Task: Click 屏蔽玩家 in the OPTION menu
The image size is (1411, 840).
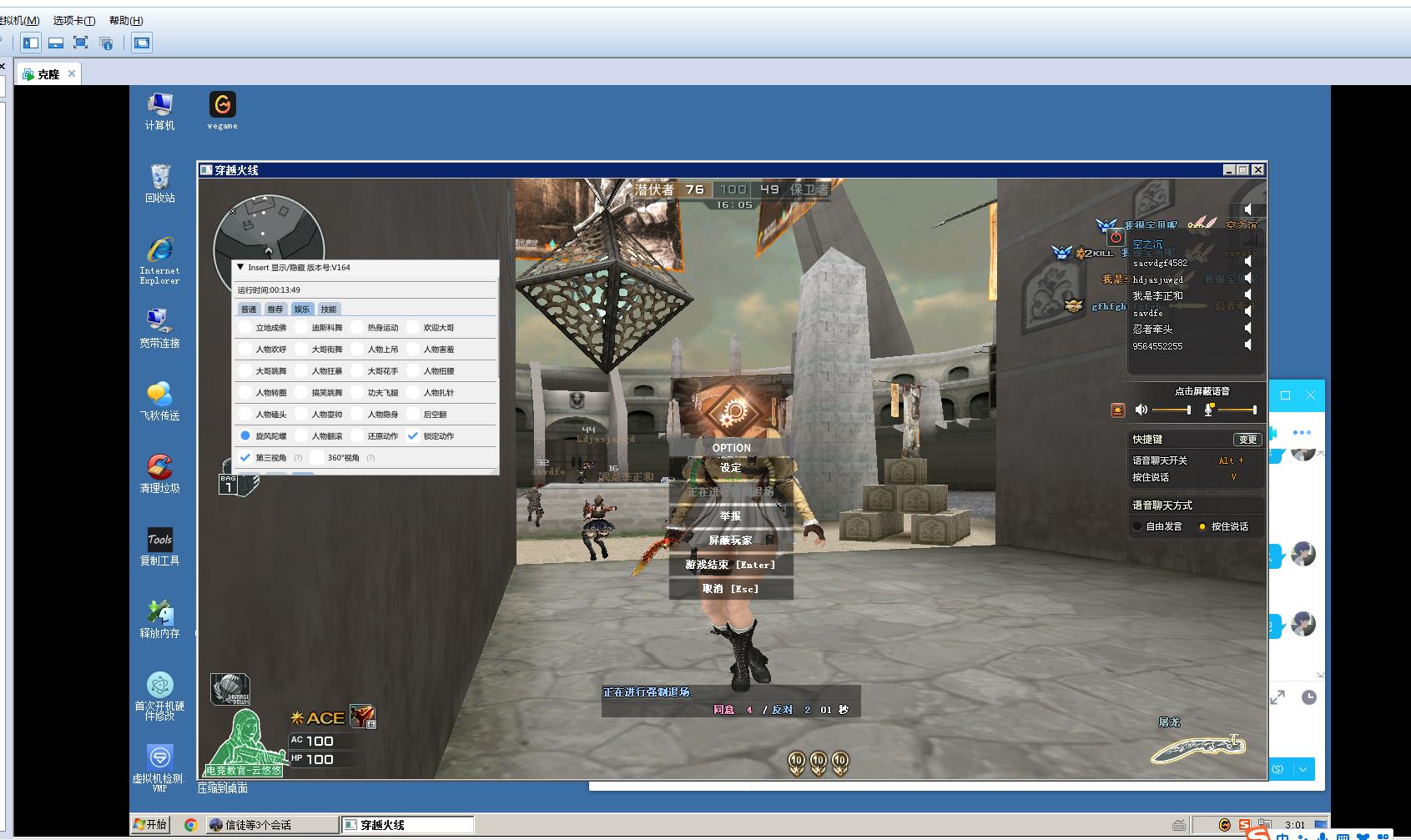Action: [x=731, y=541]
